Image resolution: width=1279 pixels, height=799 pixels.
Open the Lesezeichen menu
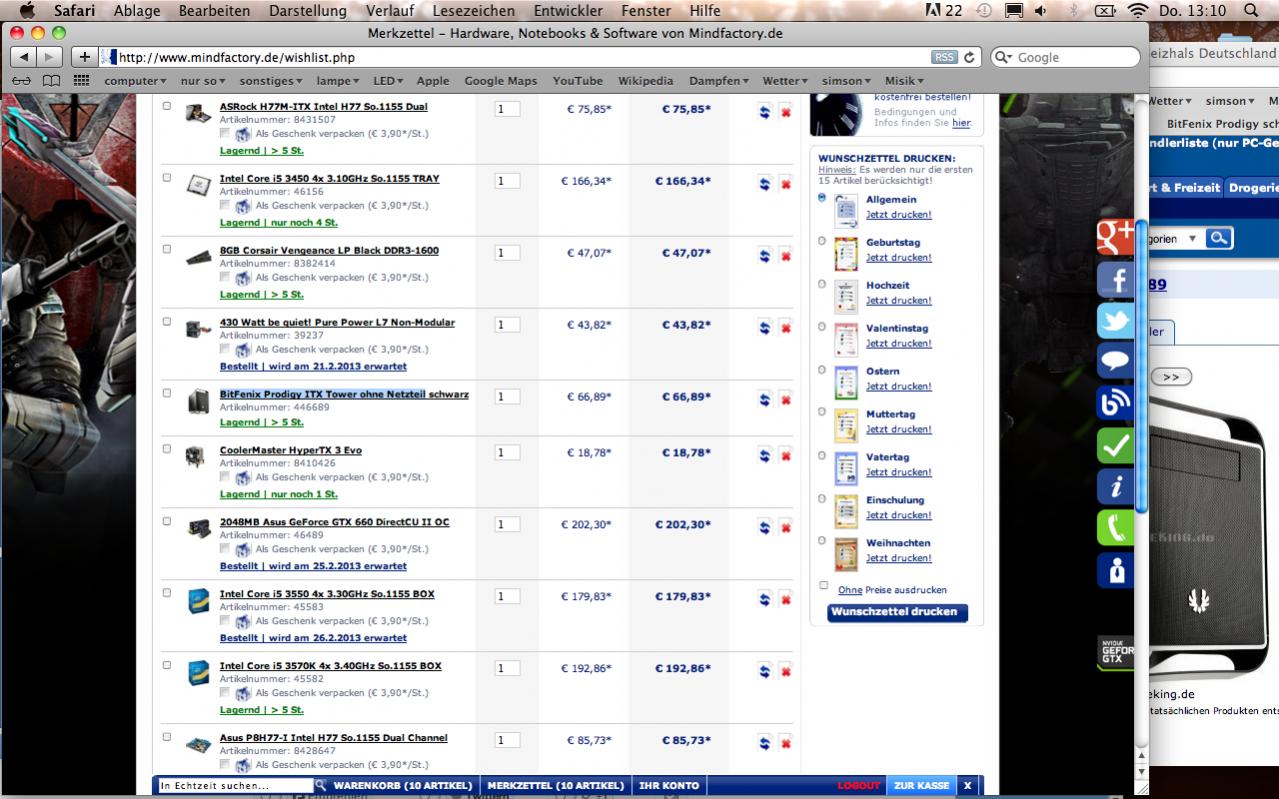[x=474, y=10]
